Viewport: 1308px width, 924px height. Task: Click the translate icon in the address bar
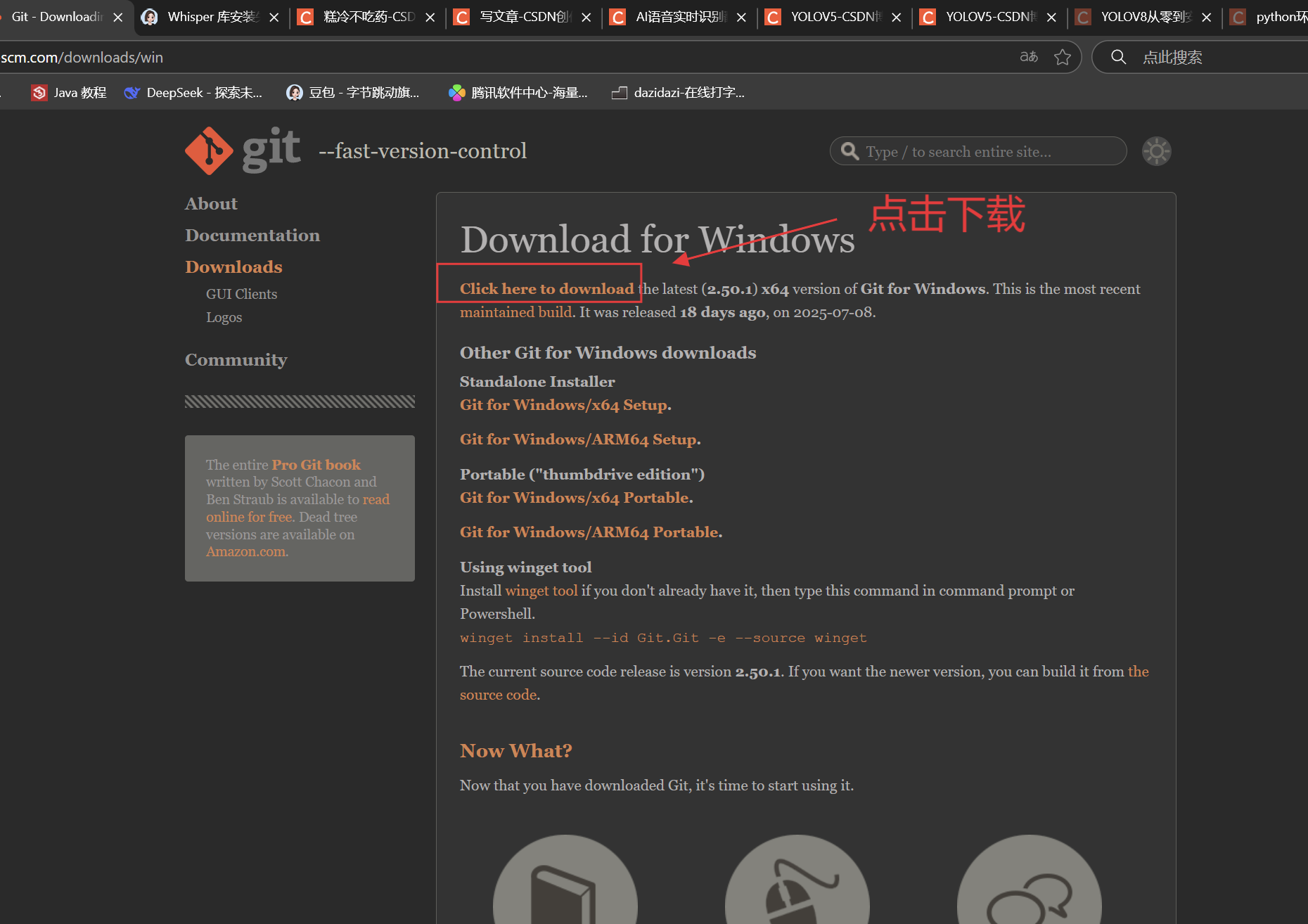[1028, 57]
